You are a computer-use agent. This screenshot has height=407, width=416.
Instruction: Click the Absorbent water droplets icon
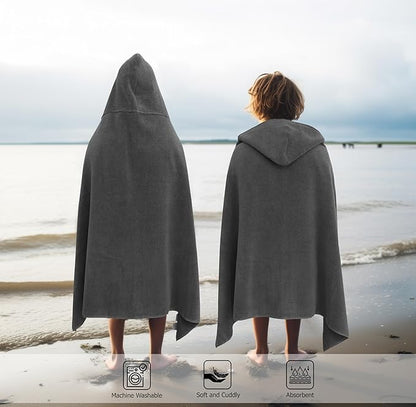[x=300, y=374]
